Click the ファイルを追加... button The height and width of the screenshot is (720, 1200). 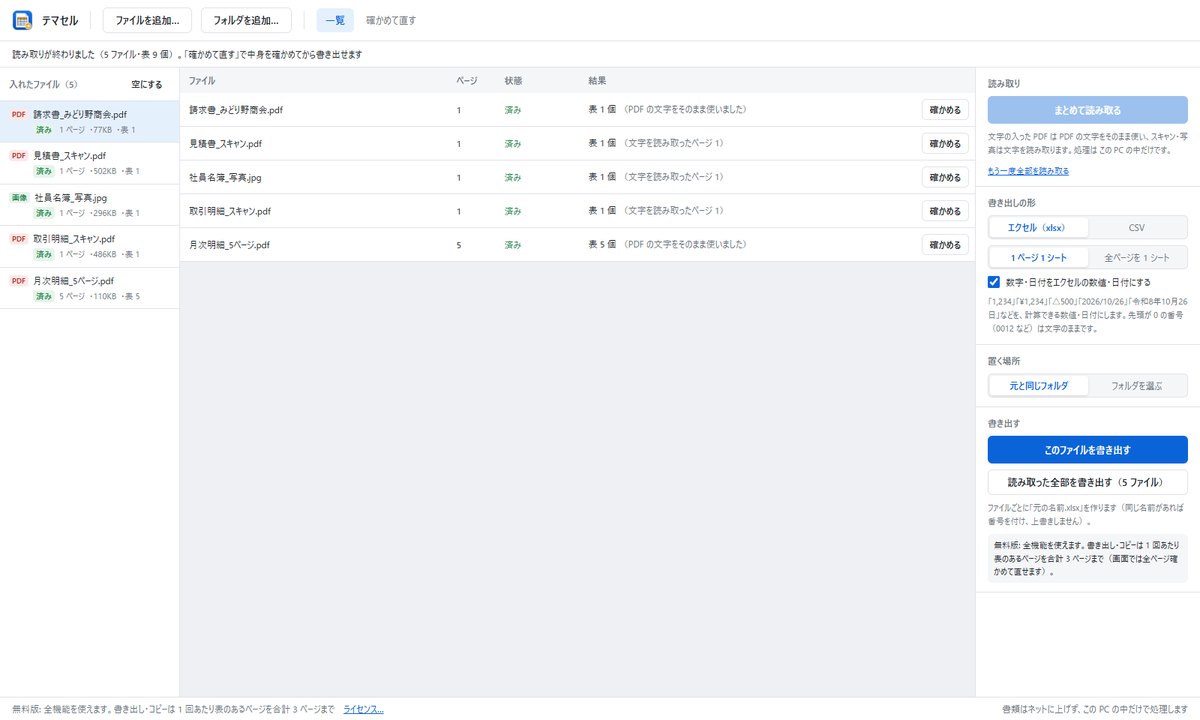point(147,20)
